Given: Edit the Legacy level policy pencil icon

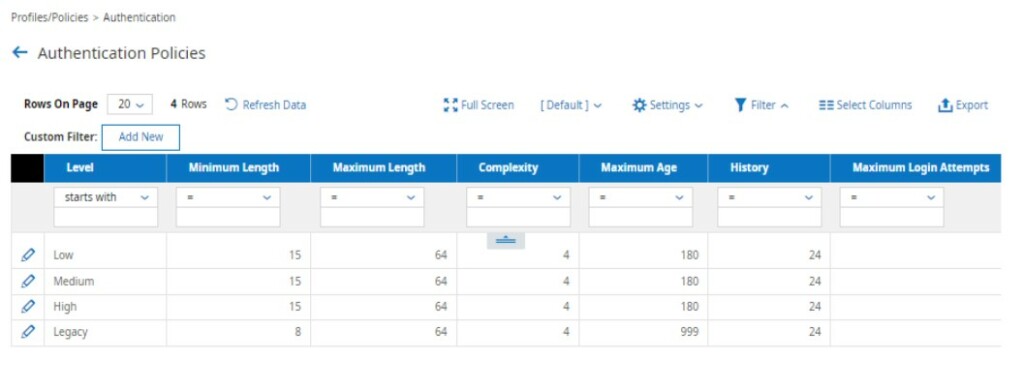Looking at the screenshot, I should tap(28, 332).
